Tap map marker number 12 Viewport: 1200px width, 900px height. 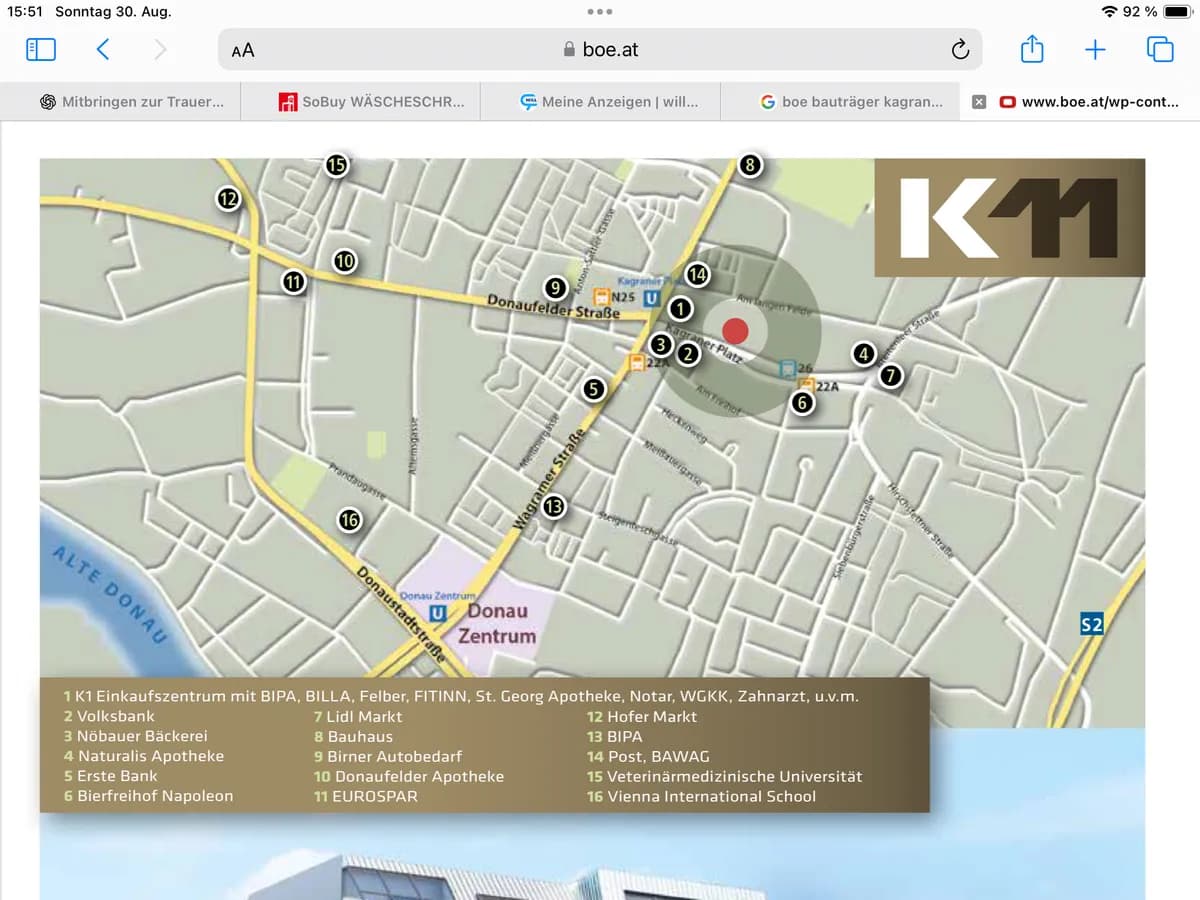point(229,198)
